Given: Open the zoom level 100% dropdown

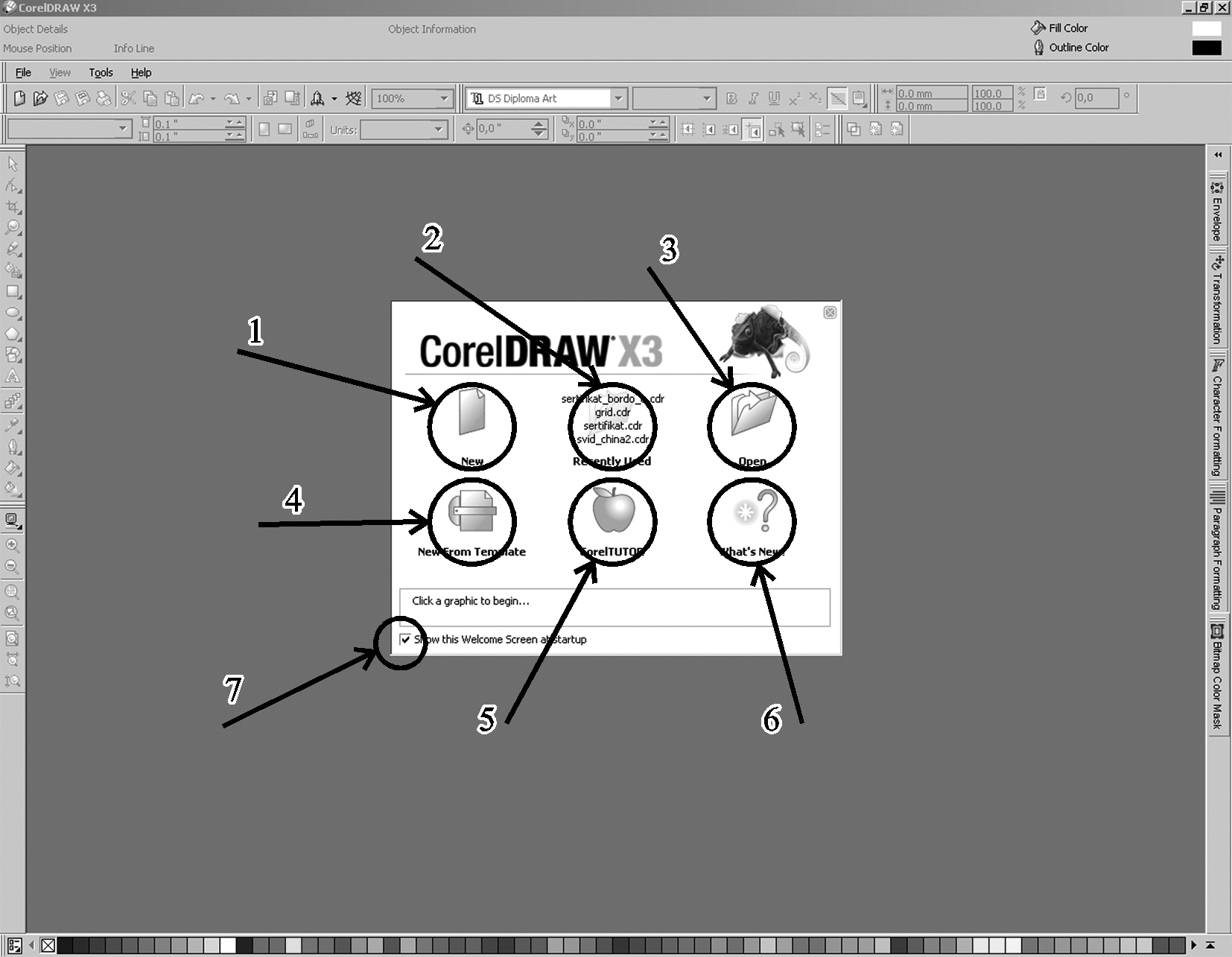Looking at the screenshot, I should 444,98.
